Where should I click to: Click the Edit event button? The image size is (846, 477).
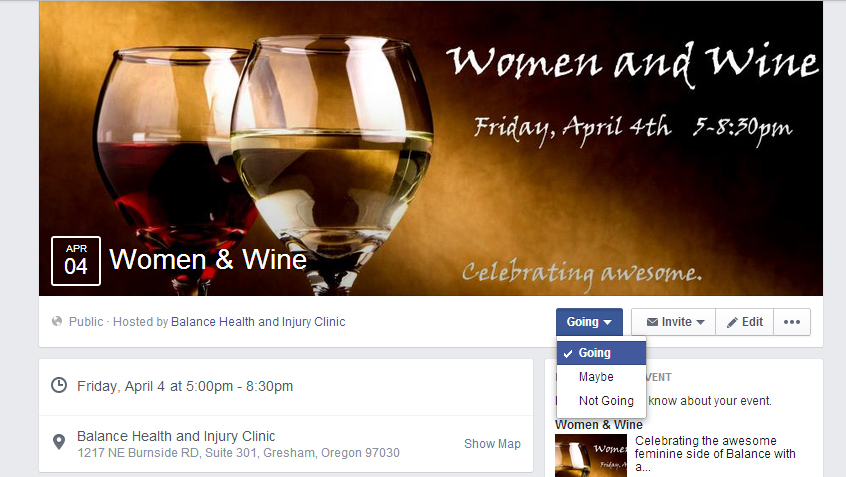pos(745,322)
